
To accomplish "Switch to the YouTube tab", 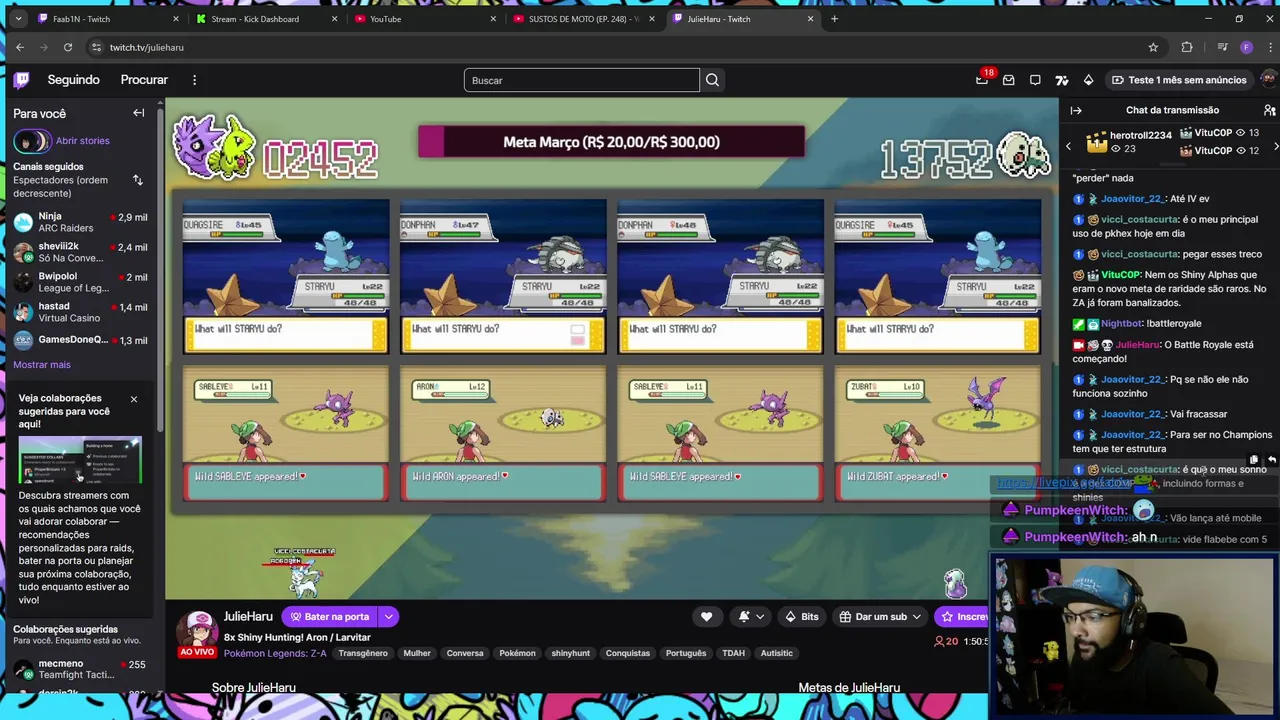I will tap(425, 18).
